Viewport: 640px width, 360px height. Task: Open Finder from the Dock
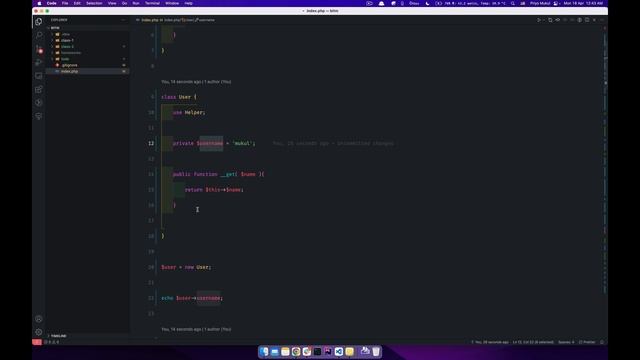click(x=264, y=351)
